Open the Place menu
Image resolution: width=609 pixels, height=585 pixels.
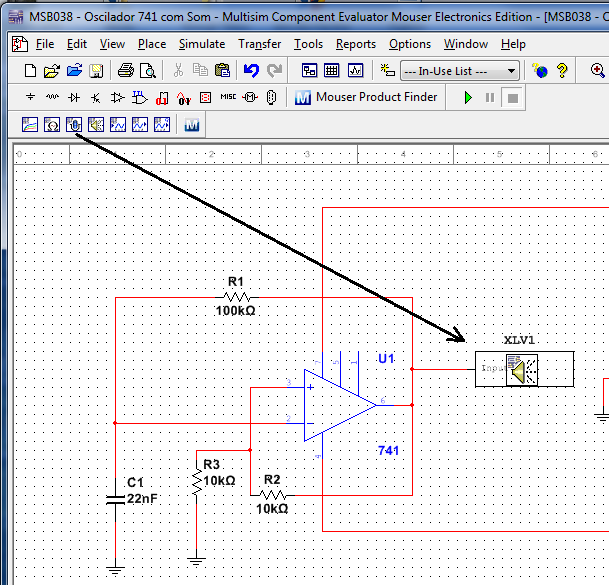(x=152, y=44)
